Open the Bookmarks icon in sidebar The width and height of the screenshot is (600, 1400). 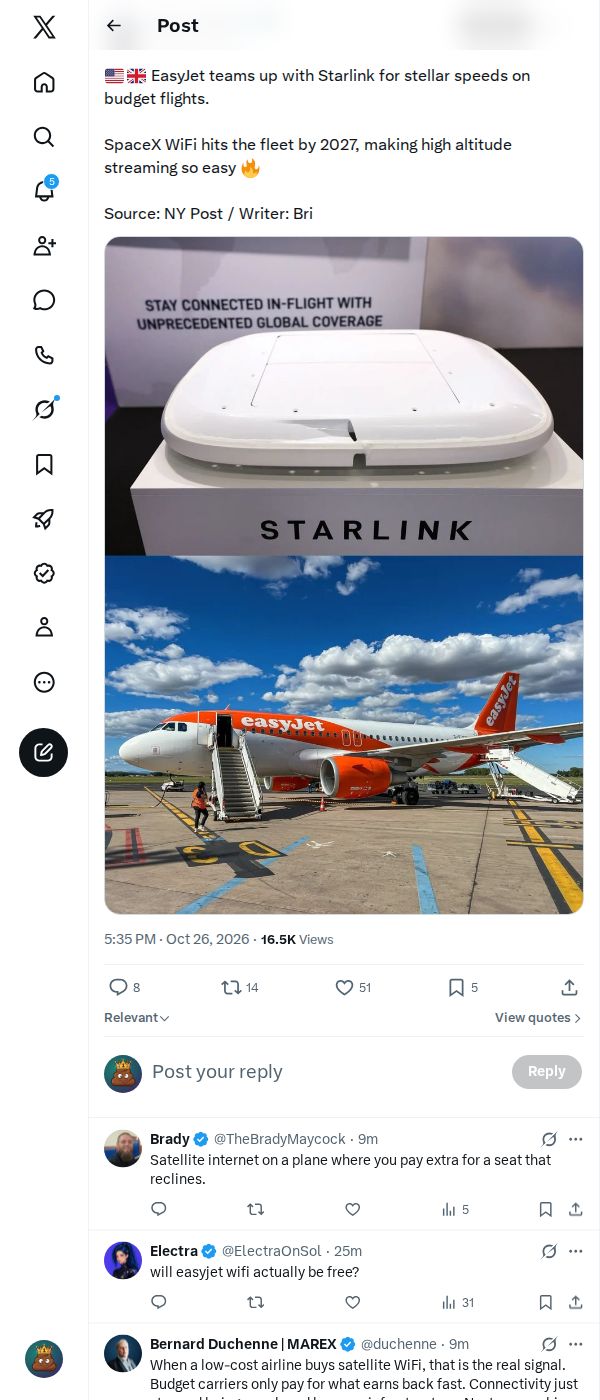[x=44, y=464]
